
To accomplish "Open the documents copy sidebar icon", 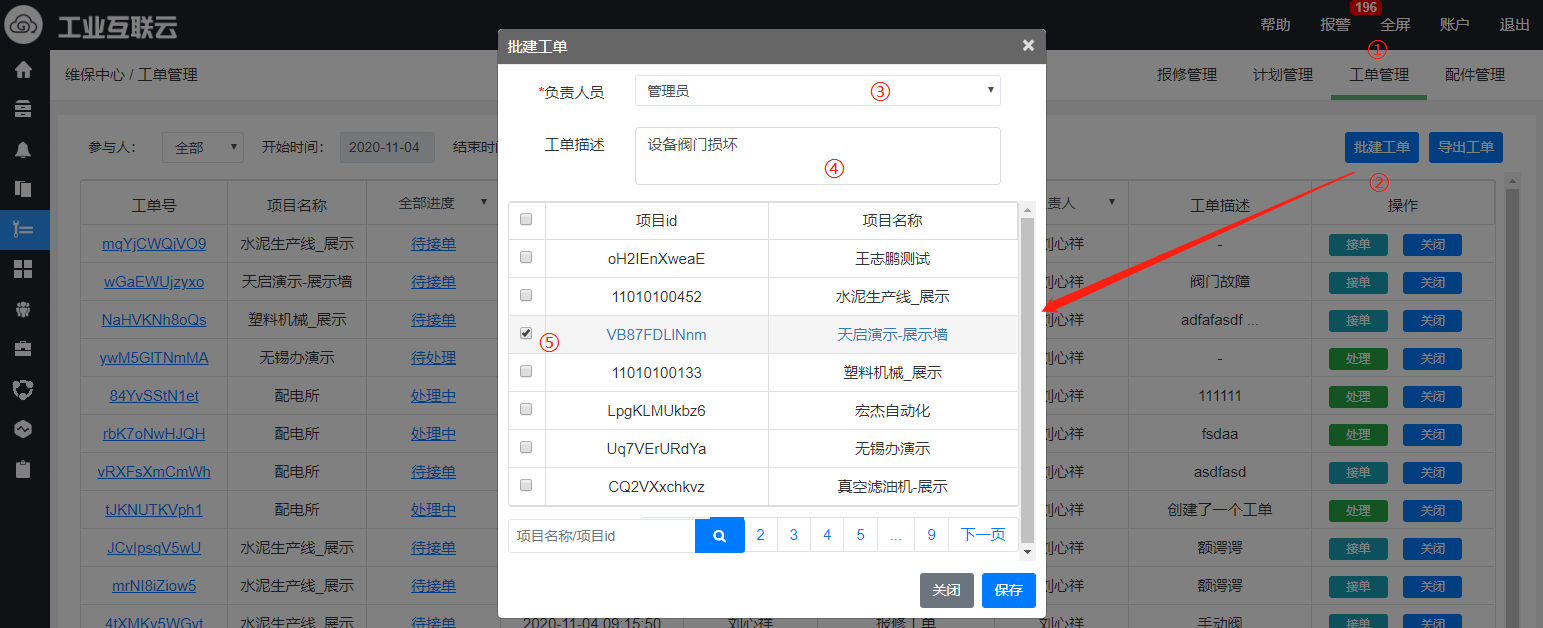I will click(23, 188).
